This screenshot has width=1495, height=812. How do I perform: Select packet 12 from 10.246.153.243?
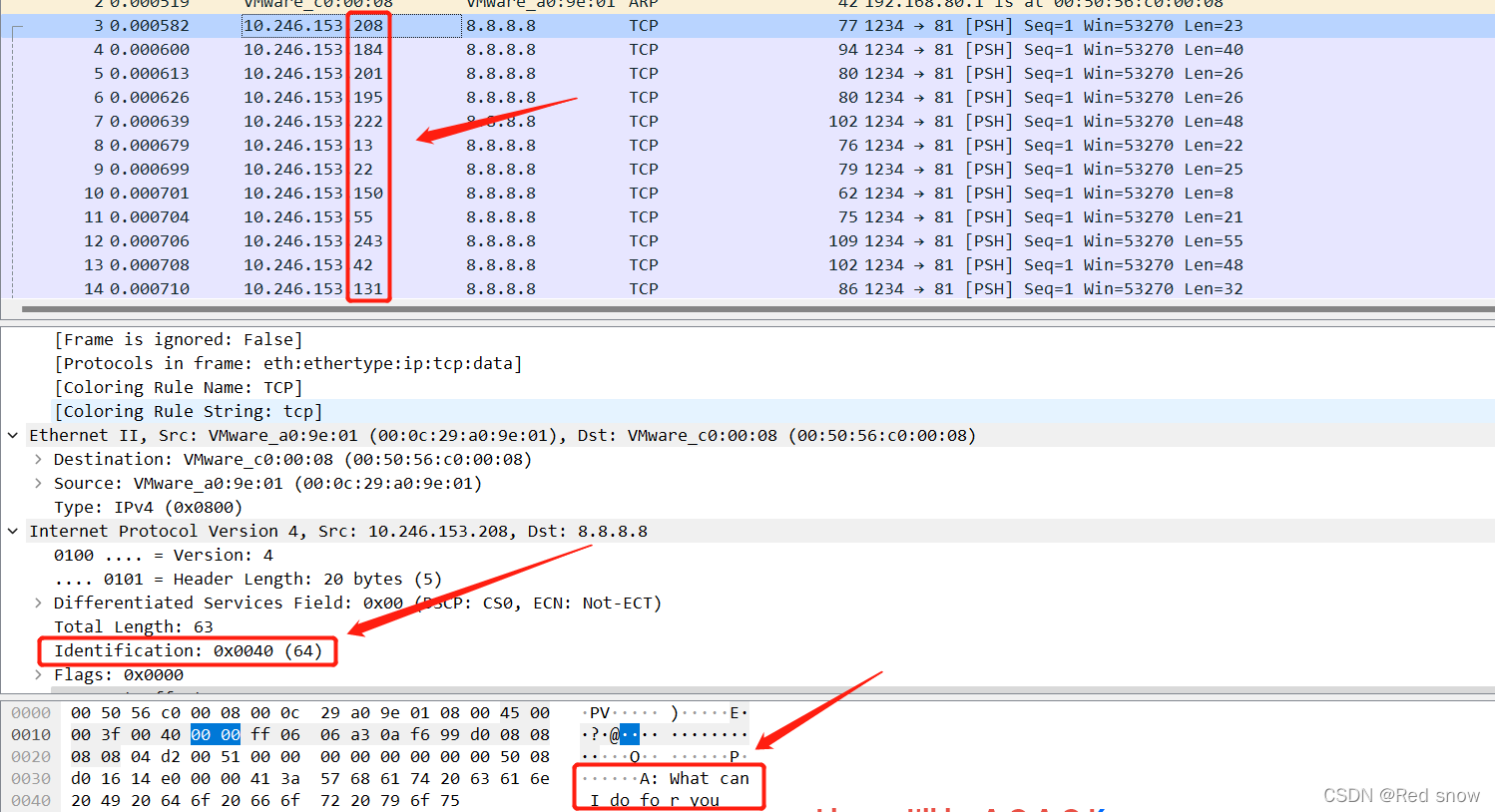tap(747, 241)
